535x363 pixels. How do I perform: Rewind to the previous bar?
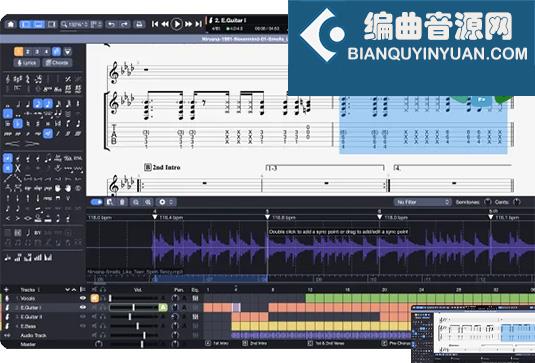pos(165,24)
